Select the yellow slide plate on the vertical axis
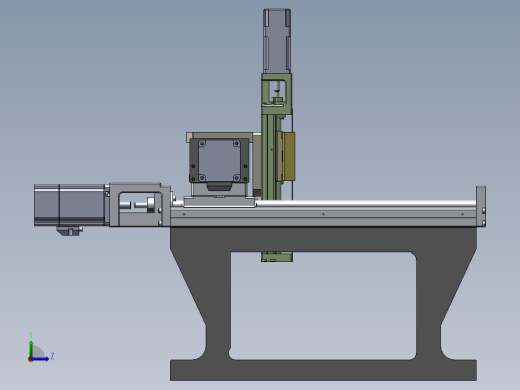The image size is (520, 390). pos(289,156)
